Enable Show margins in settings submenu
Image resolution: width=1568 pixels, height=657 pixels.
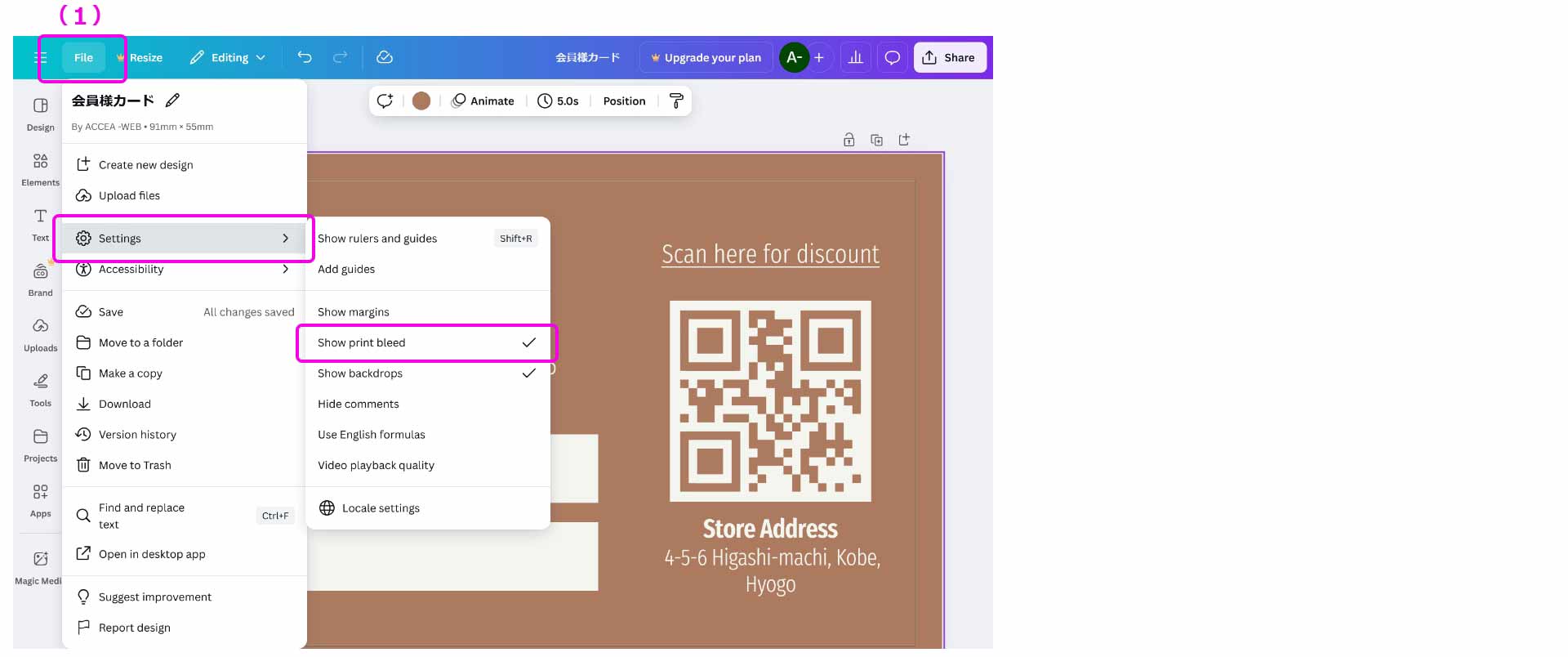[354, 312]
